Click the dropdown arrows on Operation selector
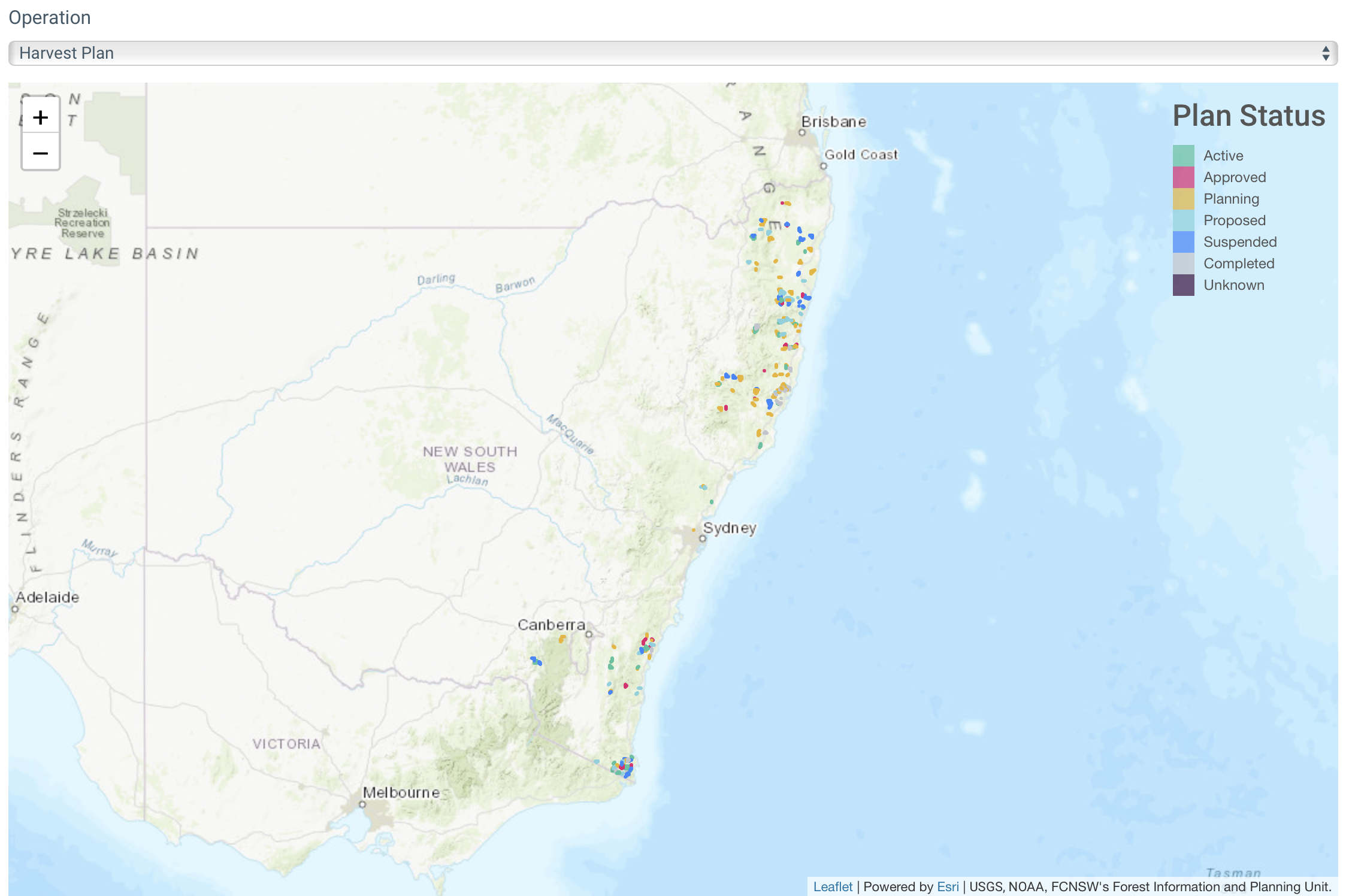Image resolution: width=1349 pixels, height=896 pixels. coord(1325,53)
